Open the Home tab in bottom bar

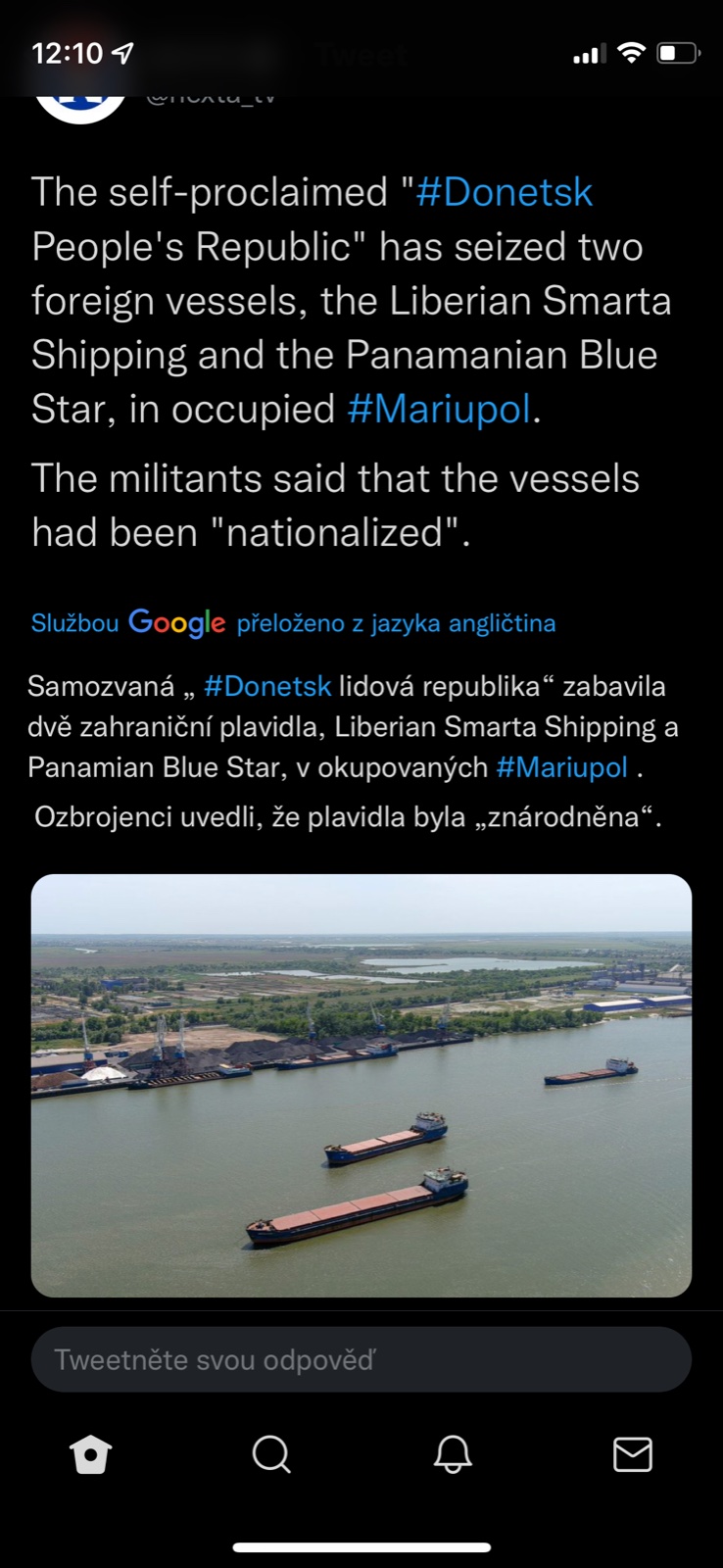(91, 1454)
